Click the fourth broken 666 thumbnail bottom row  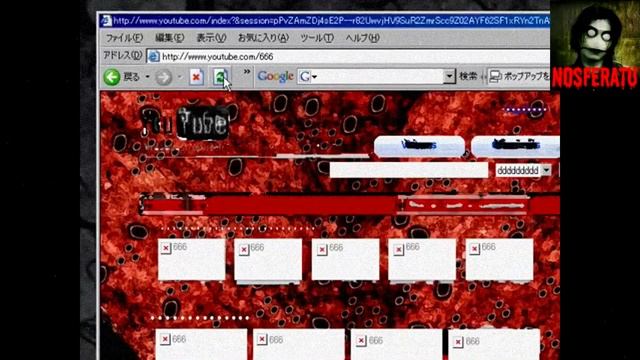click(494, 344)
